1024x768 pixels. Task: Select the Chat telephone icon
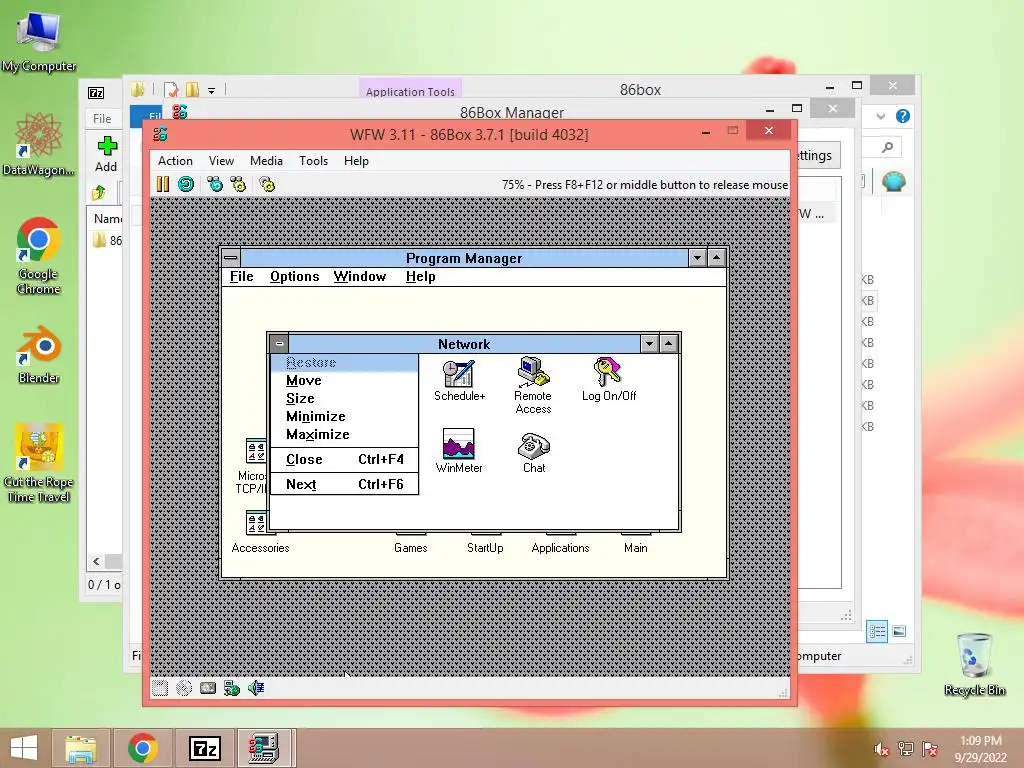coord(534,453)
